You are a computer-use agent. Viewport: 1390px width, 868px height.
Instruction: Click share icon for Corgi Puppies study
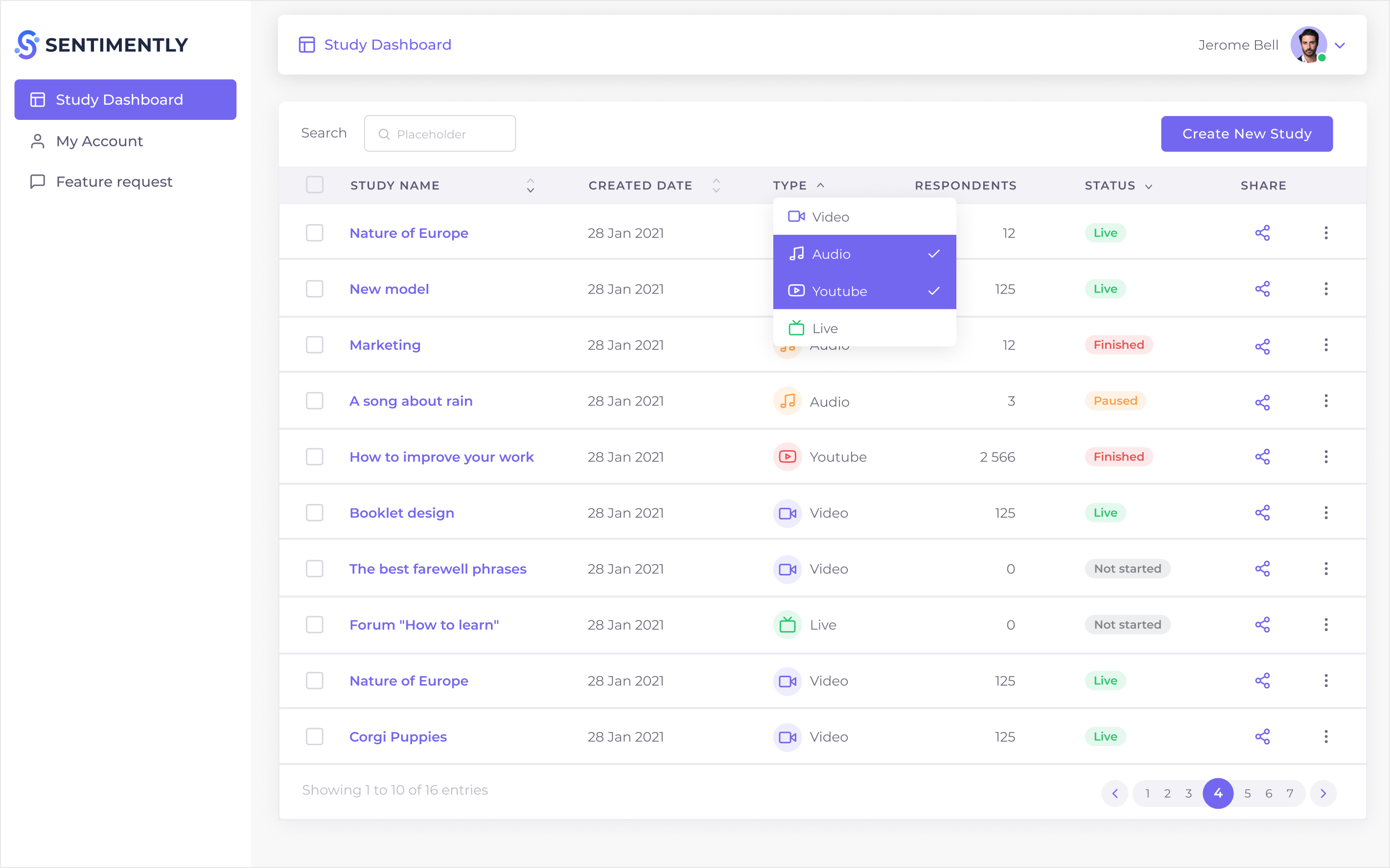pyautogui.click(x=1262, y=736)
